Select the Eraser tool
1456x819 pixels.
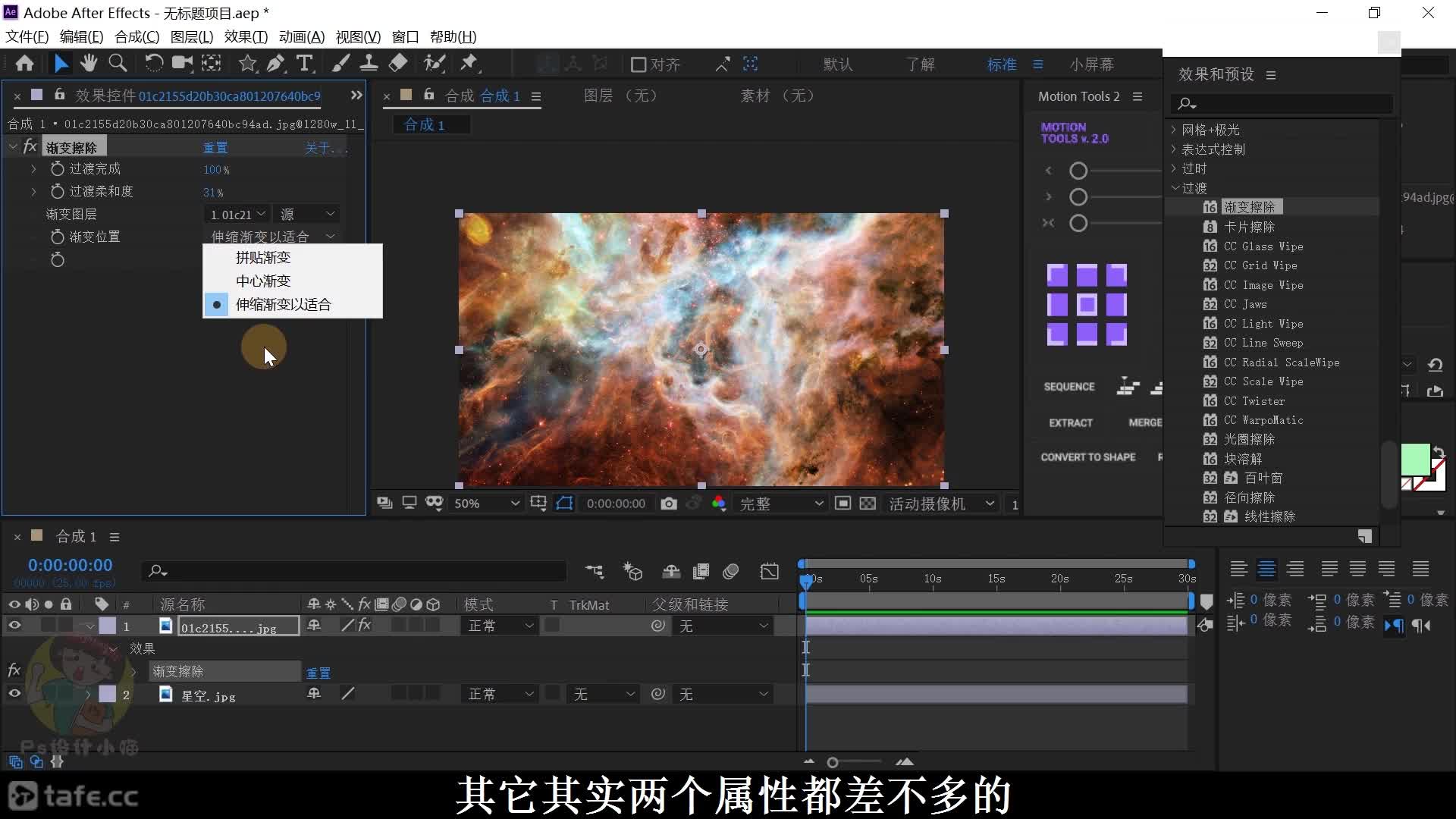click(x=397, y=64)
